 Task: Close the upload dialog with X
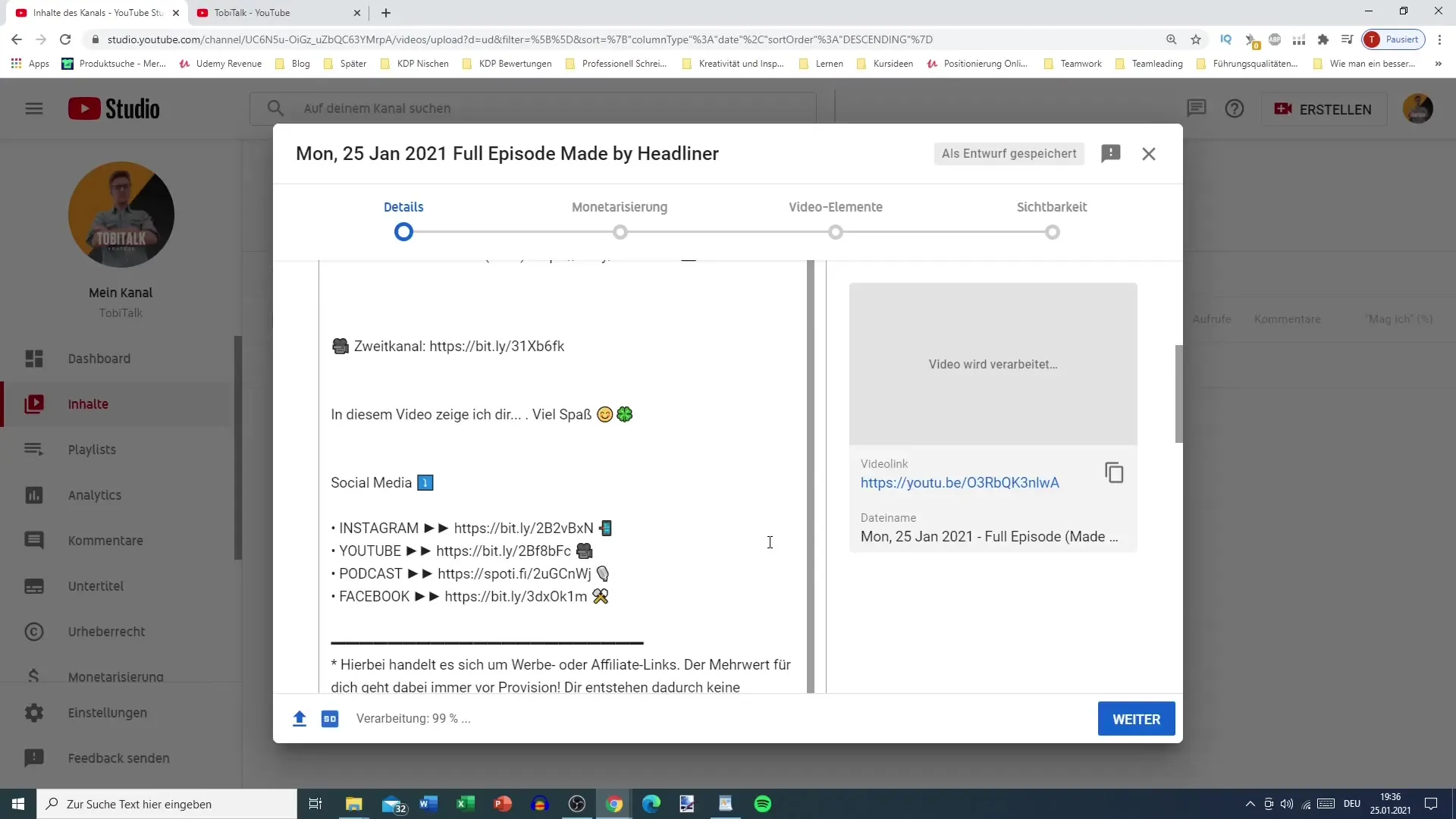tap(1149, 154)
